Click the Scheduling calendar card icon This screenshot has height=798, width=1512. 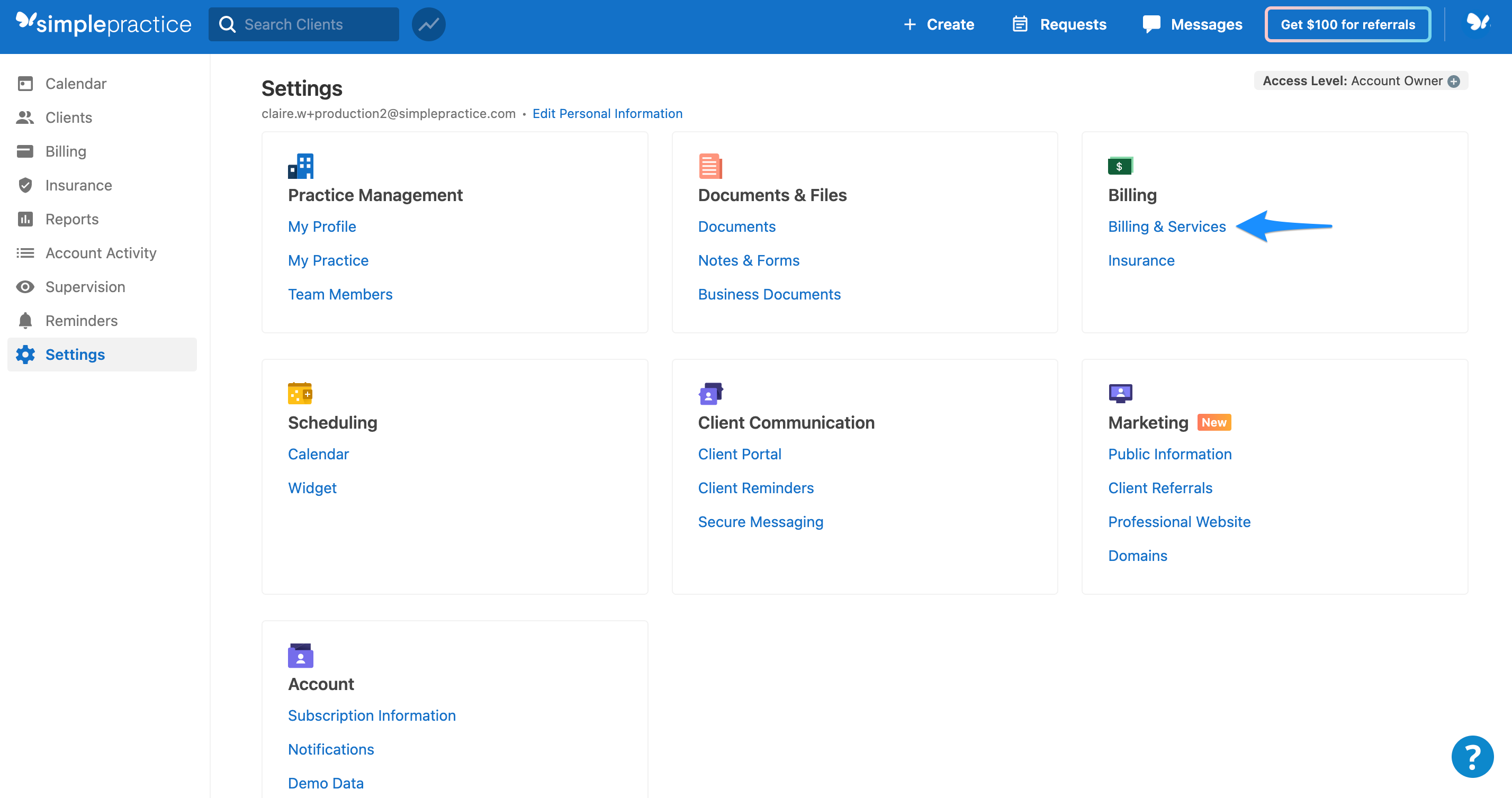[x=300, y=393]
